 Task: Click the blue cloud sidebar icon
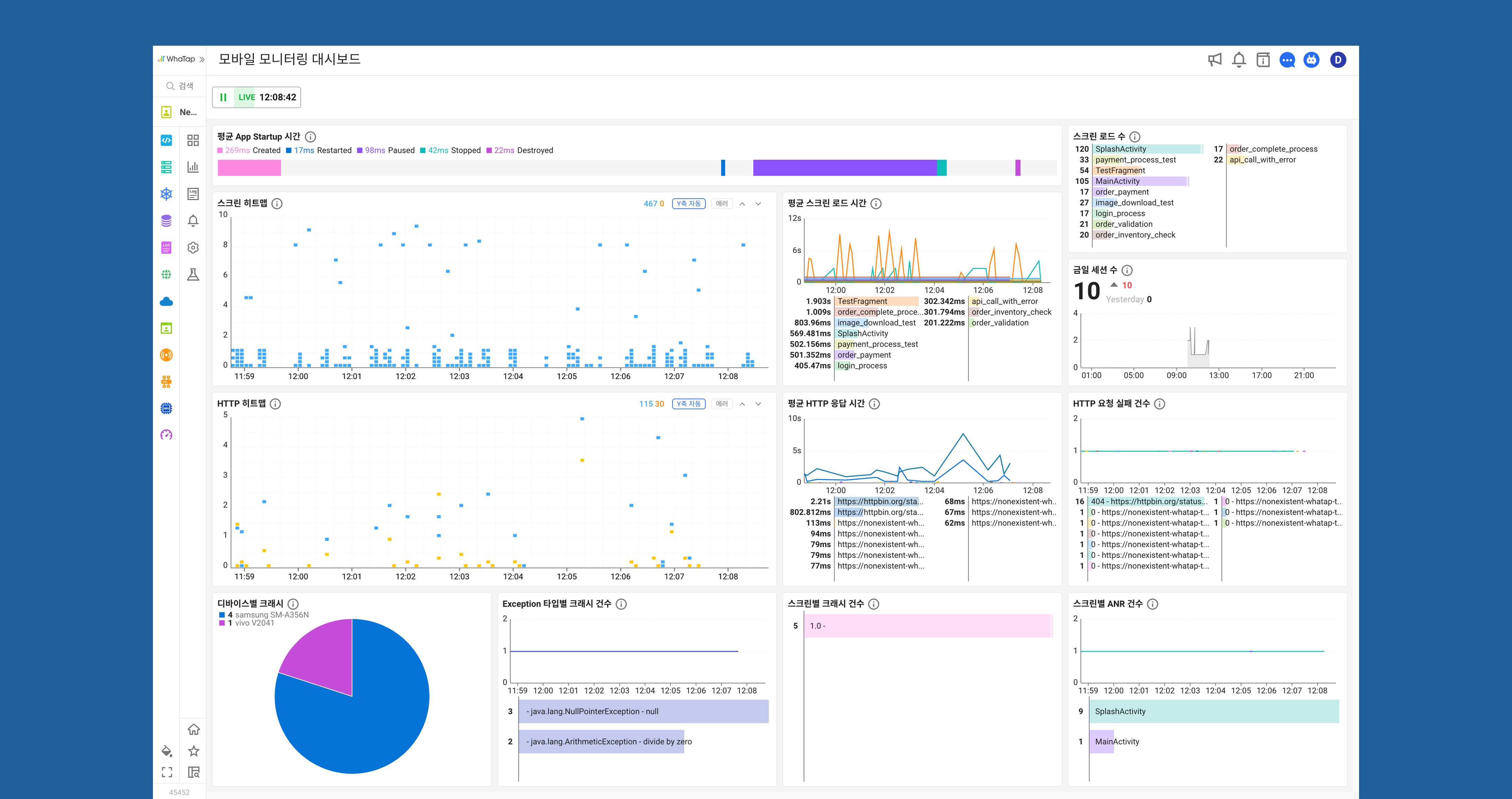coord(166,302)
